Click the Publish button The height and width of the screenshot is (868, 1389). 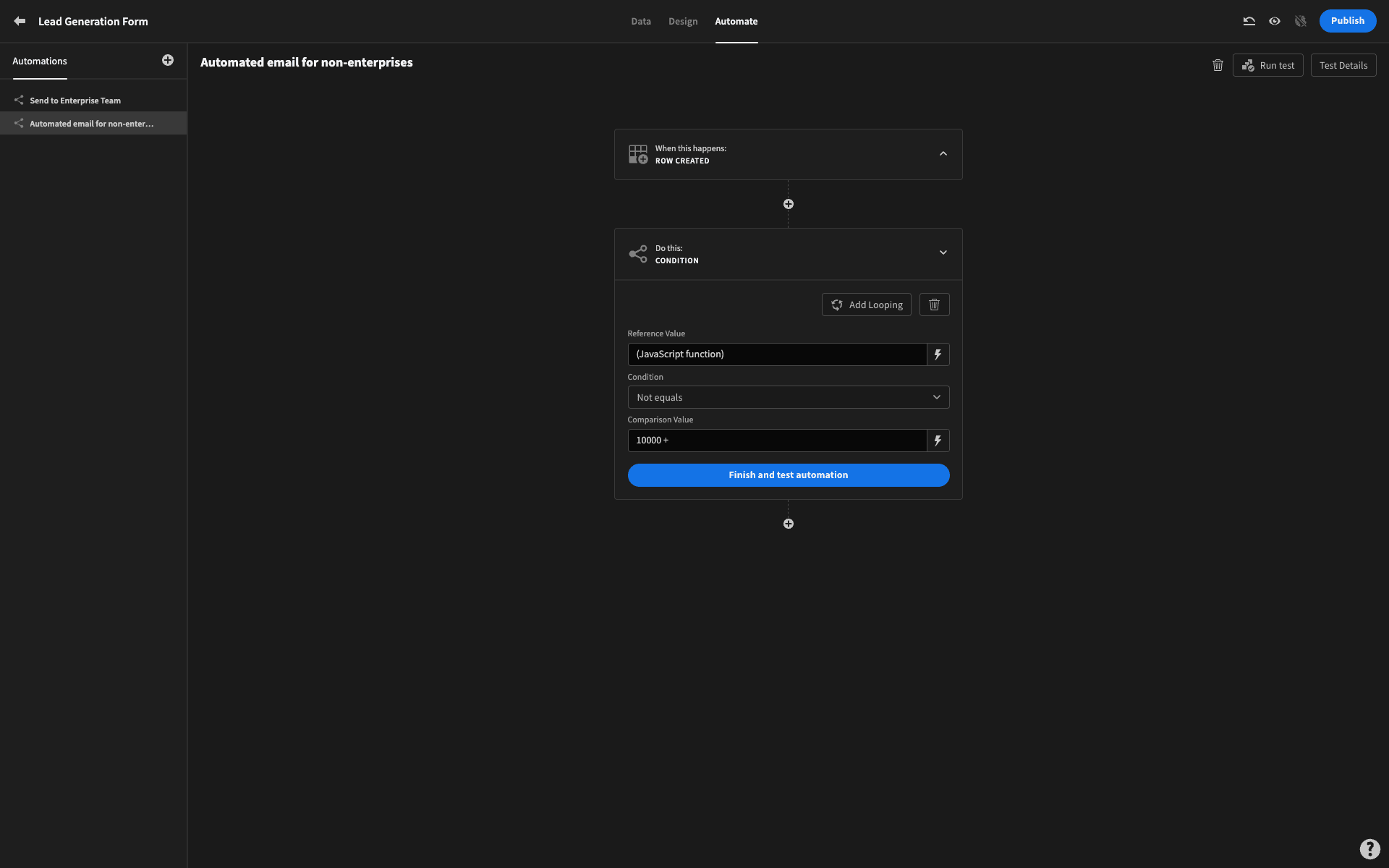tap(1347, 21)
